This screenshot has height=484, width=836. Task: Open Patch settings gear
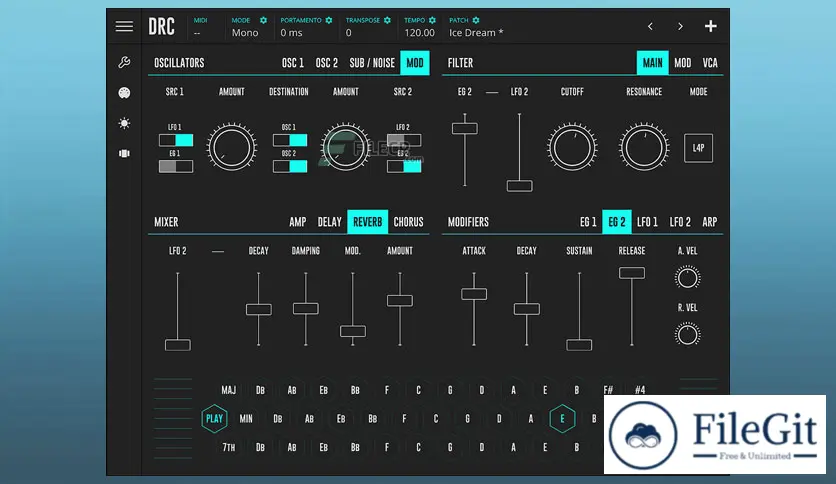pyautogui.click(x=476, y=20)
